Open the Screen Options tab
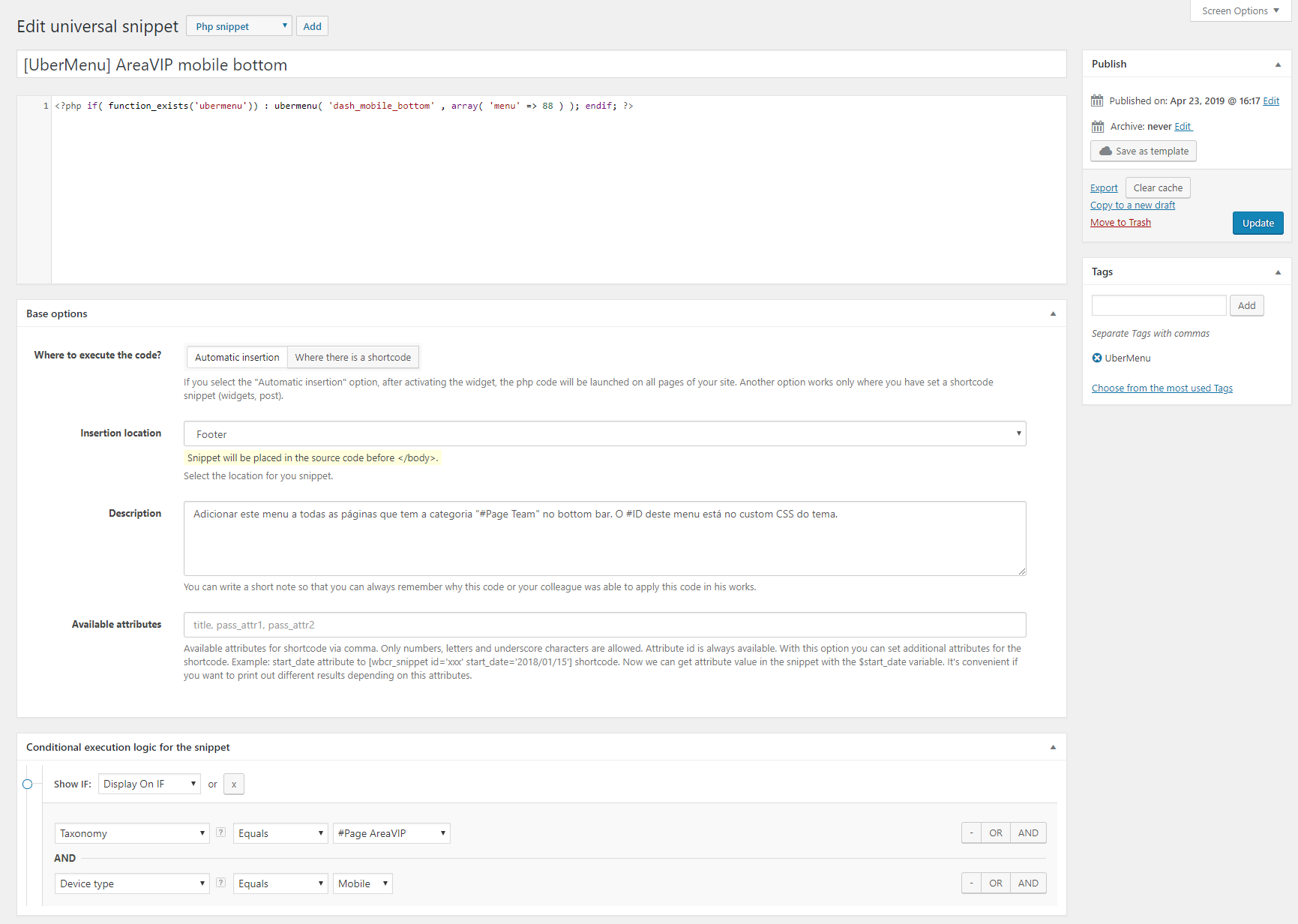Screen dimensions: 1298x924 [1240, 10]
